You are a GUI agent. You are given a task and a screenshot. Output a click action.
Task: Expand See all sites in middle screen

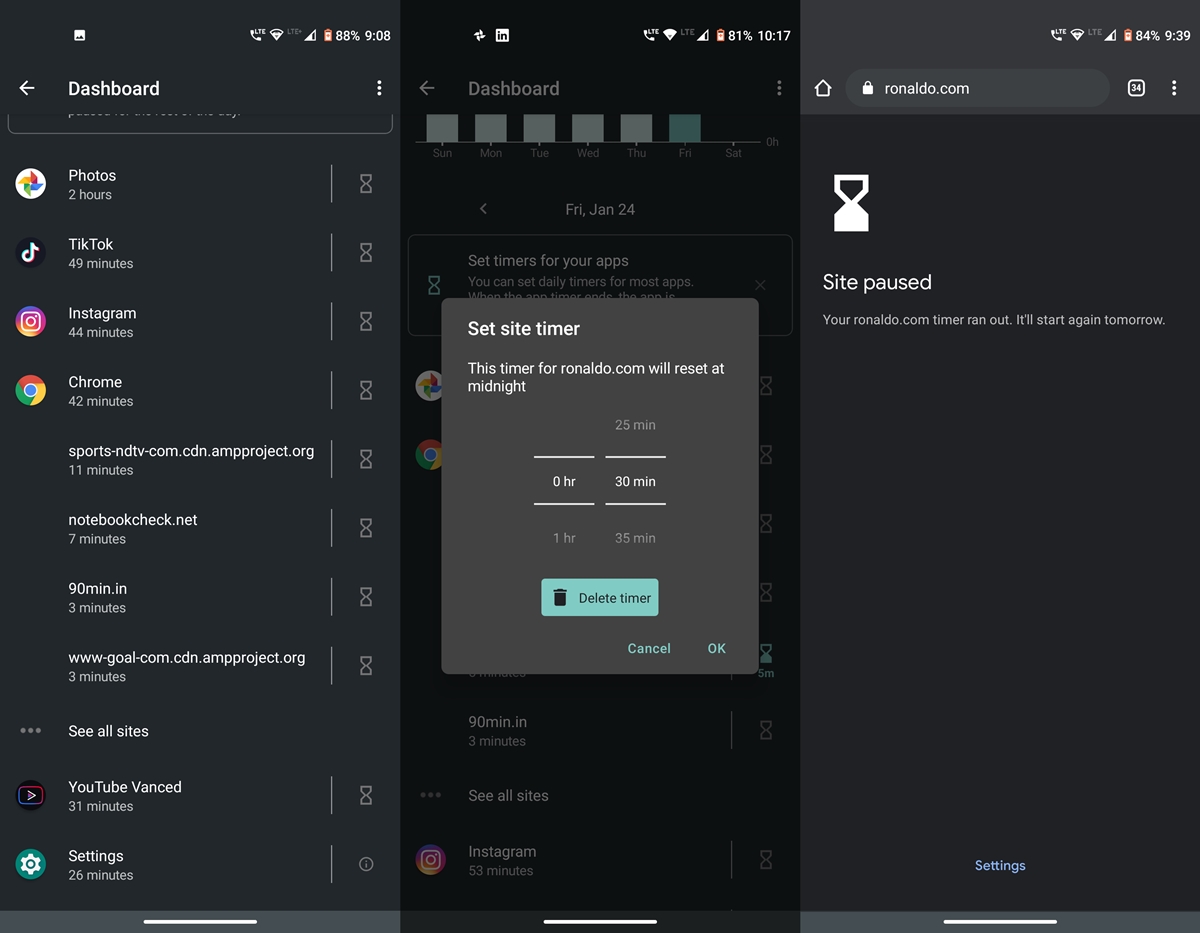point(508,796)
